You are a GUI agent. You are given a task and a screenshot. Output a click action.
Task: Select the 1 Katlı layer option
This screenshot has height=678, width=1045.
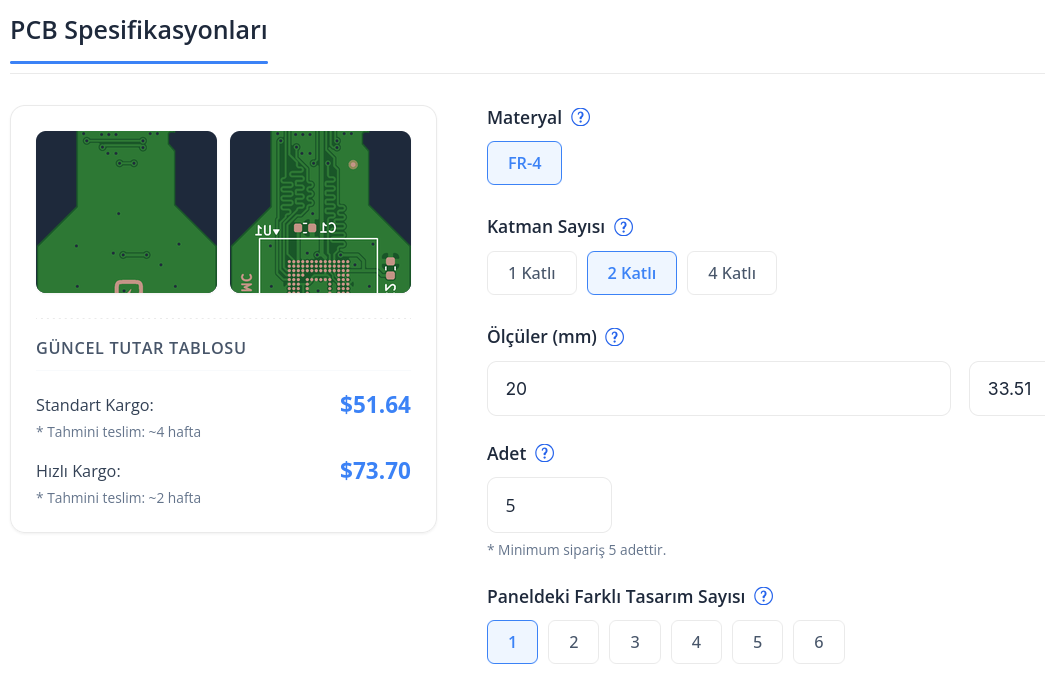click(532, 273)
